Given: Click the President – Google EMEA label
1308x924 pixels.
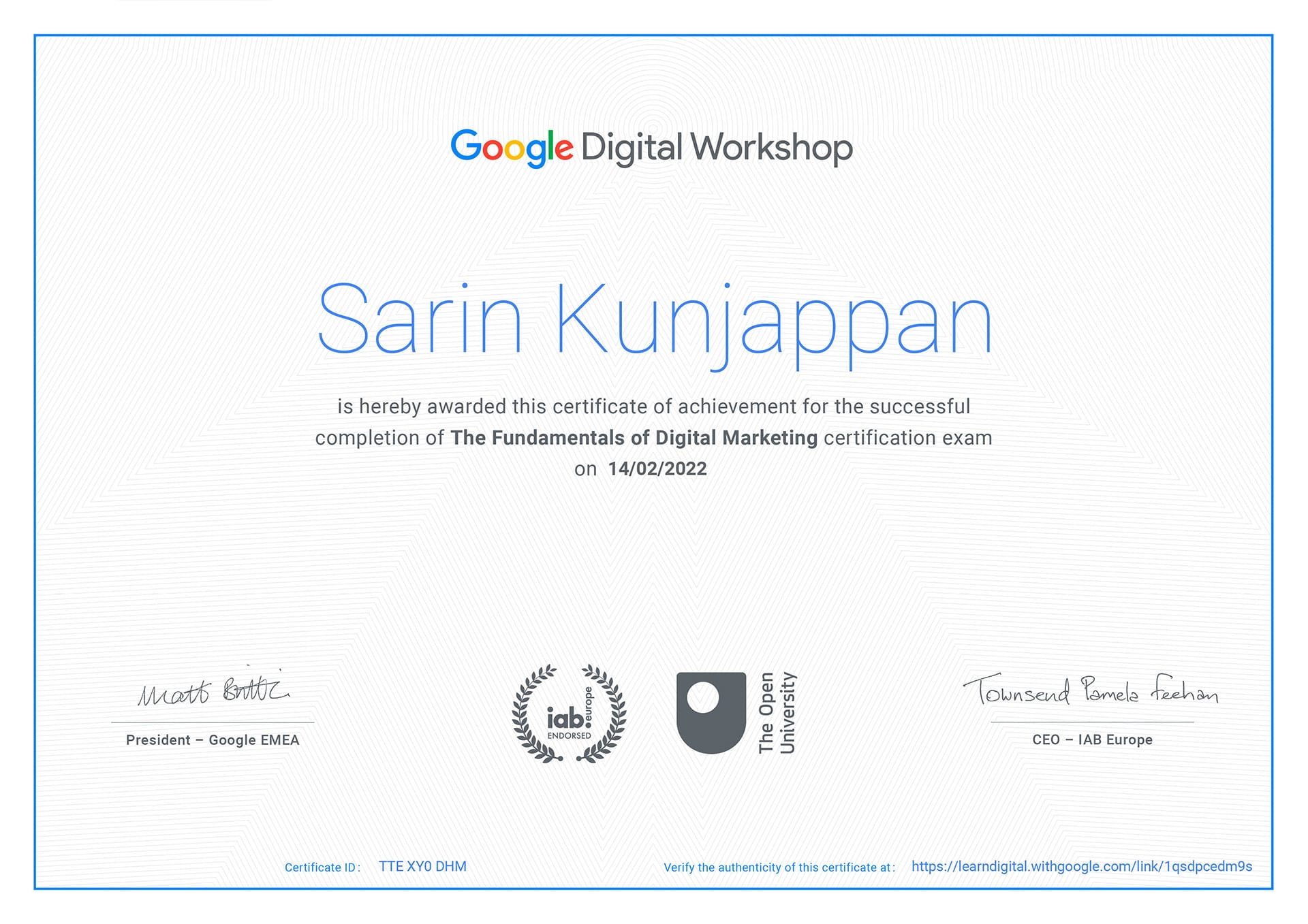Looking at the screenshot, I should coord(213,739).
